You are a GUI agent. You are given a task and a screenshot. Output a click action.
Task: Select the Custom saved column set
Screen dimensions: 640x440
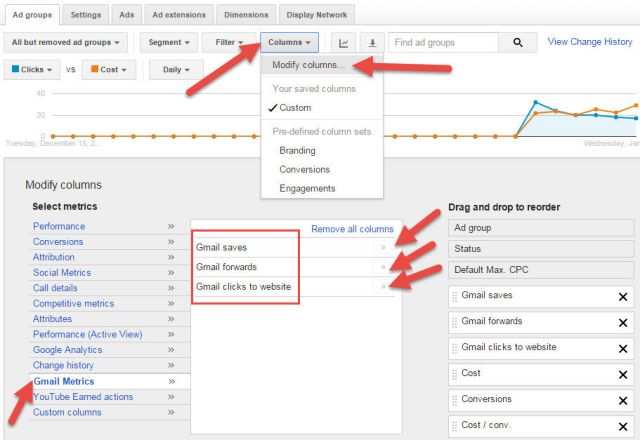point(295,108)
